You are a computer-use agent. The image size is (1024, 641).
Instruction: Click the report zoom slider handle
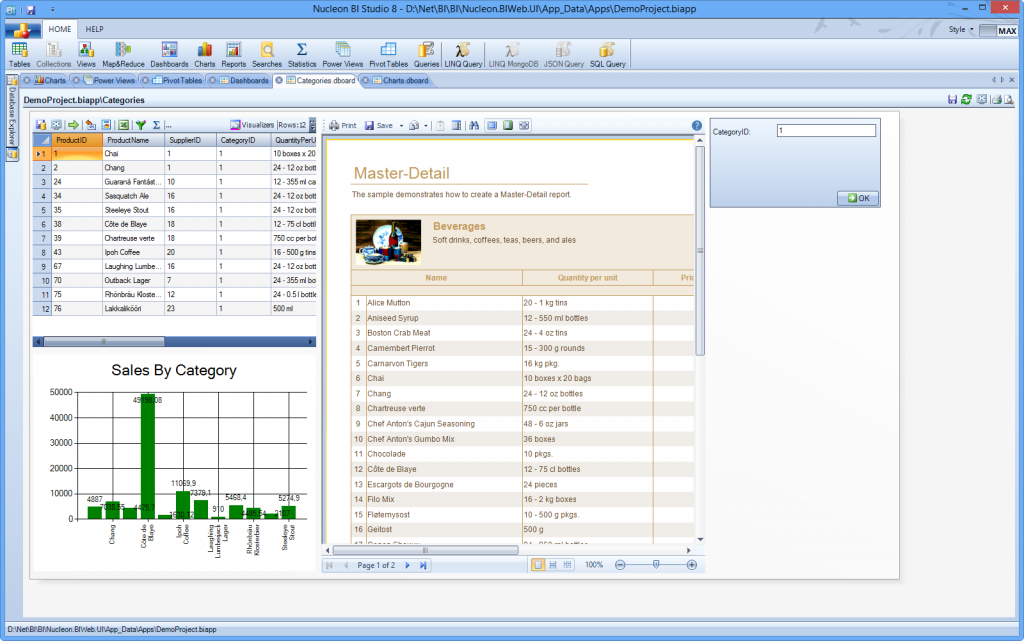pos(656,565)
